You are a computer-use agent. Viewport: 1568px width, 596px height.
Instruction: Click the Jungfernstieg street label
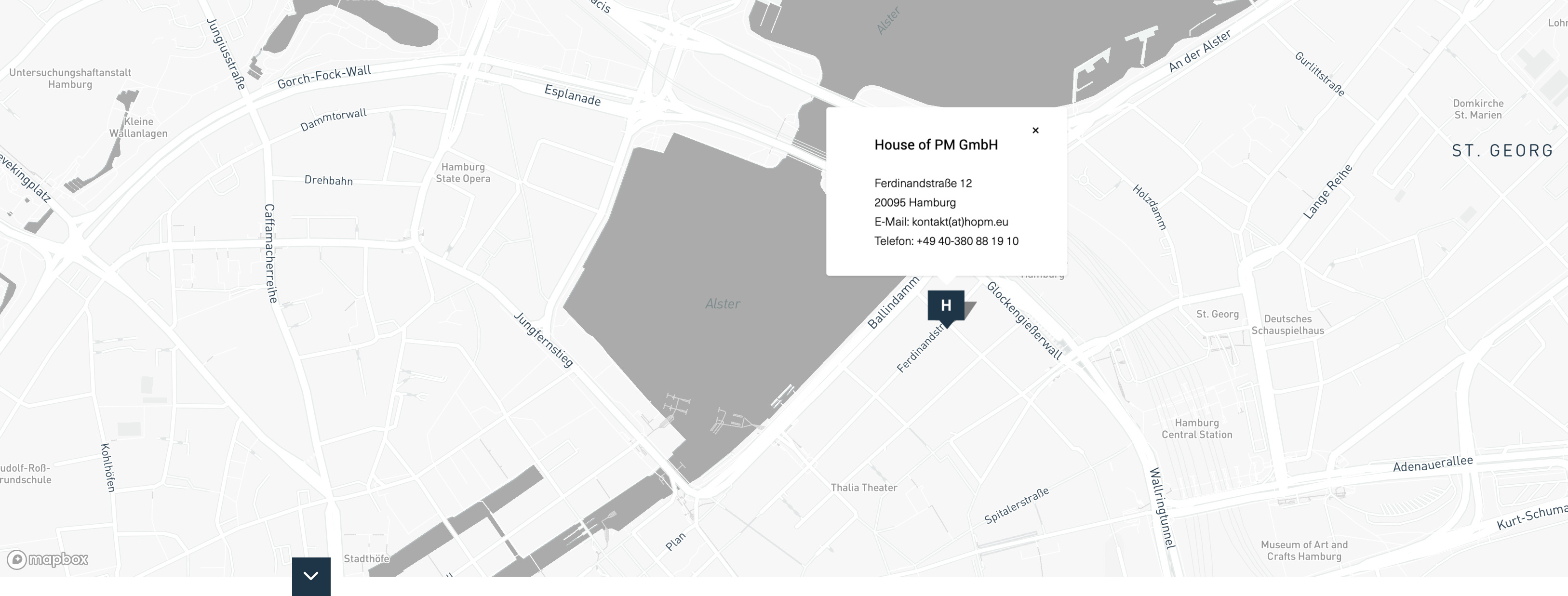[x=543, y=339]
